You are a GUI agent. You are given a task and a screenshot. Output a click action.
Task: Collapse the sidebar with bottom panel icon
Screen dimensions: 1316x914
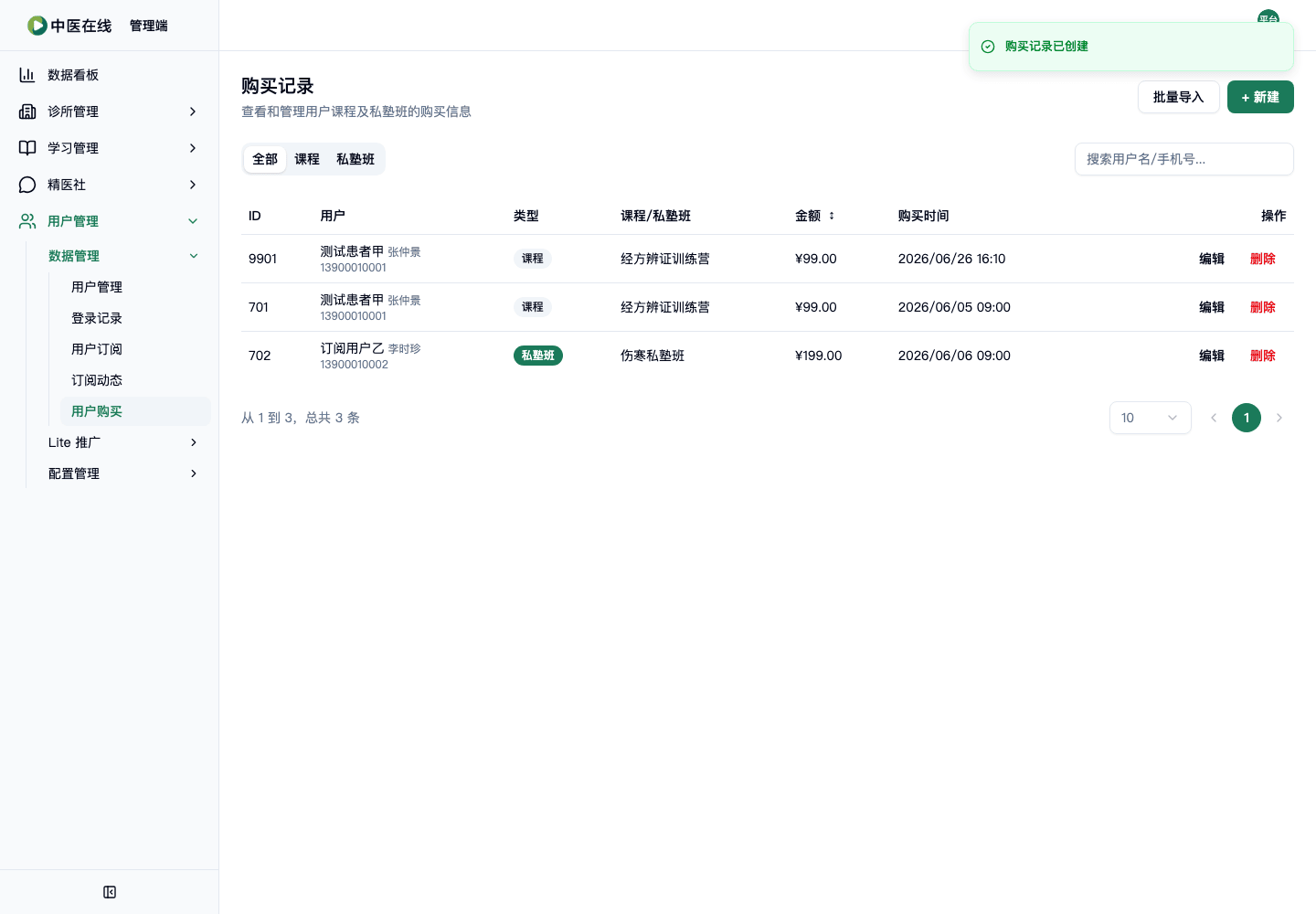[110, 892]
